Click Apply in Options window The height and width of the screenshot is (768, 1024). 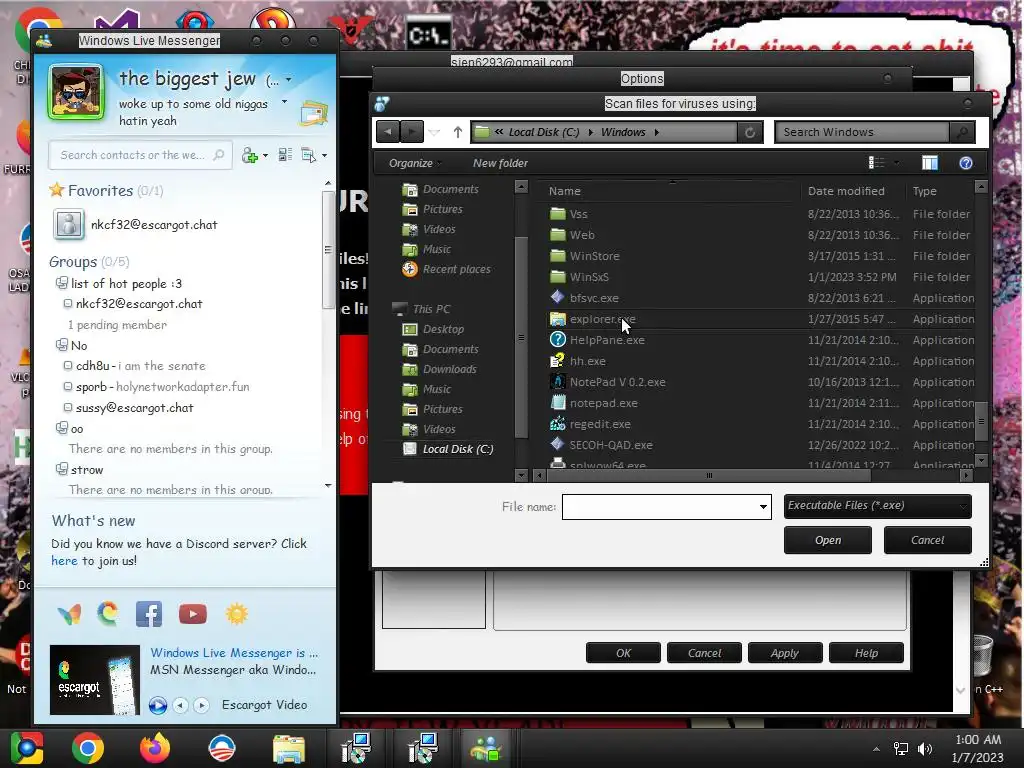(784, 653)
